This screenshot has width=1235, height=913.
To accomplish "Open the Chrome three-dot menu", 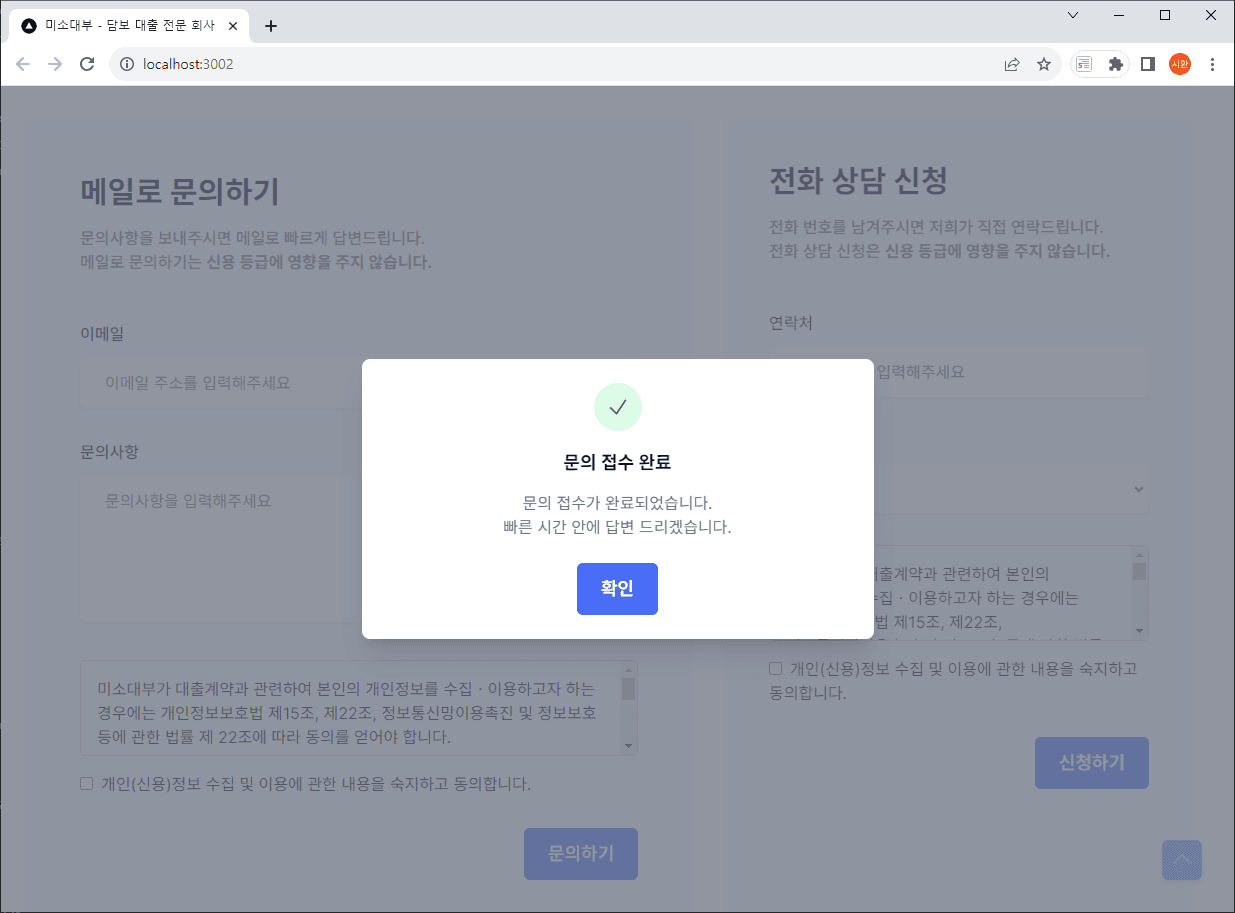I will 1213,64.
